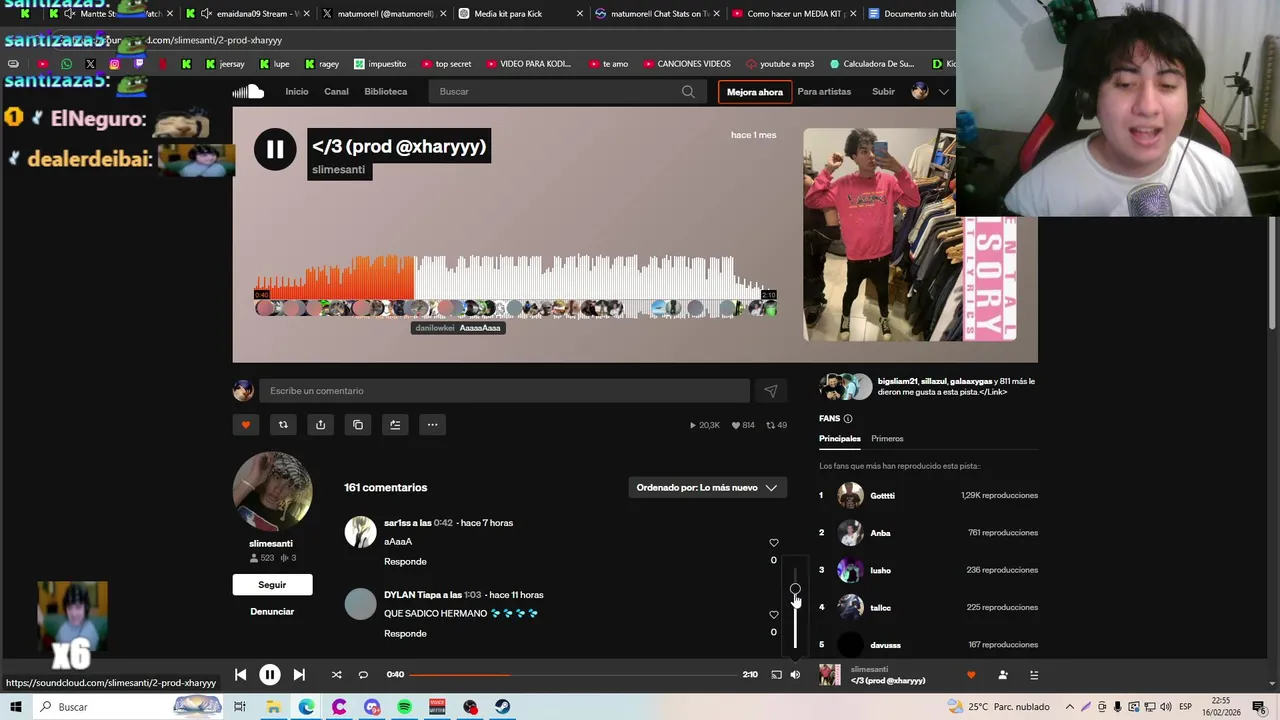Send comment using the paper plane icon

[x=770, y=391]
